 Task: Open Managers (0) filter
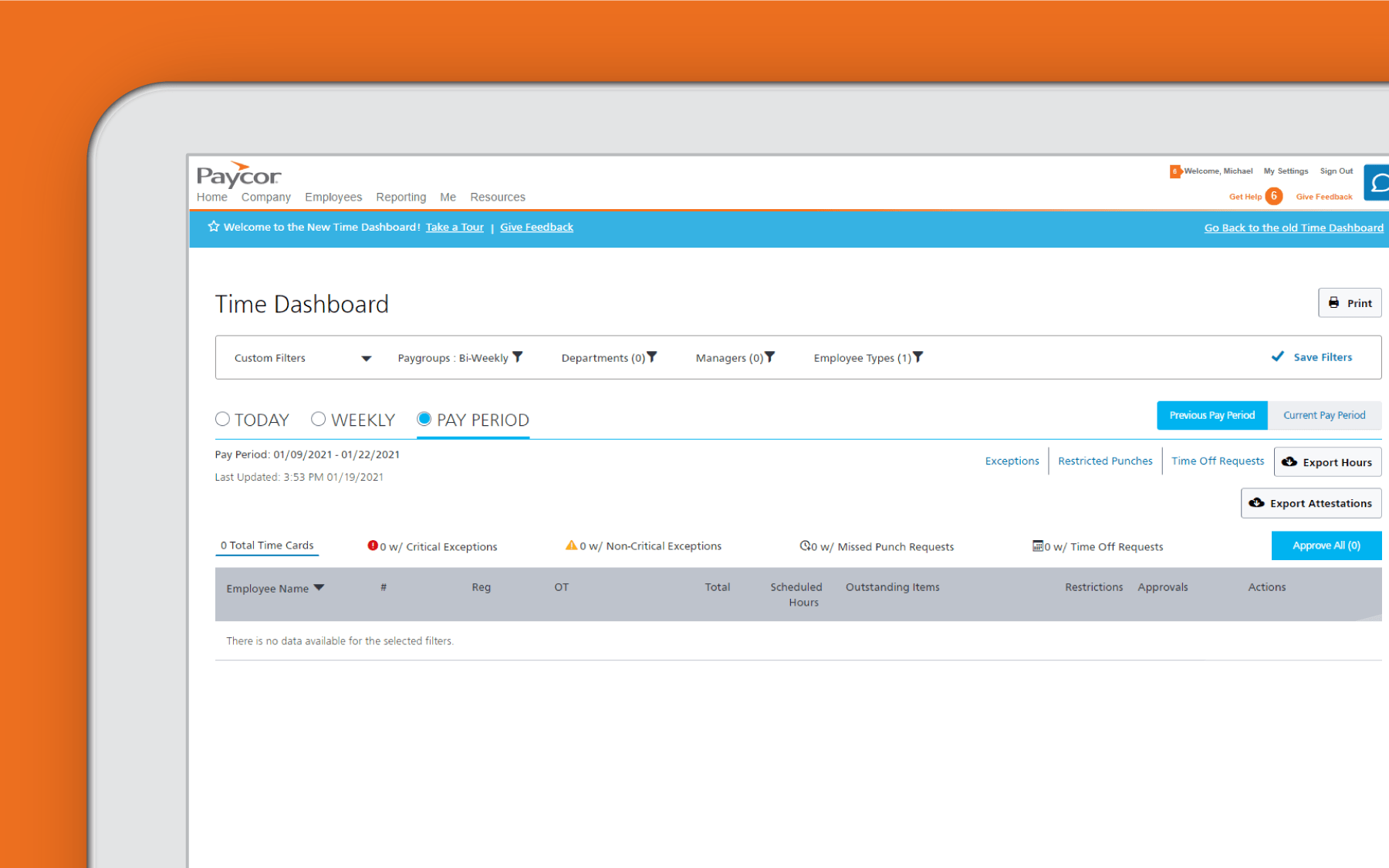(735, 358)
